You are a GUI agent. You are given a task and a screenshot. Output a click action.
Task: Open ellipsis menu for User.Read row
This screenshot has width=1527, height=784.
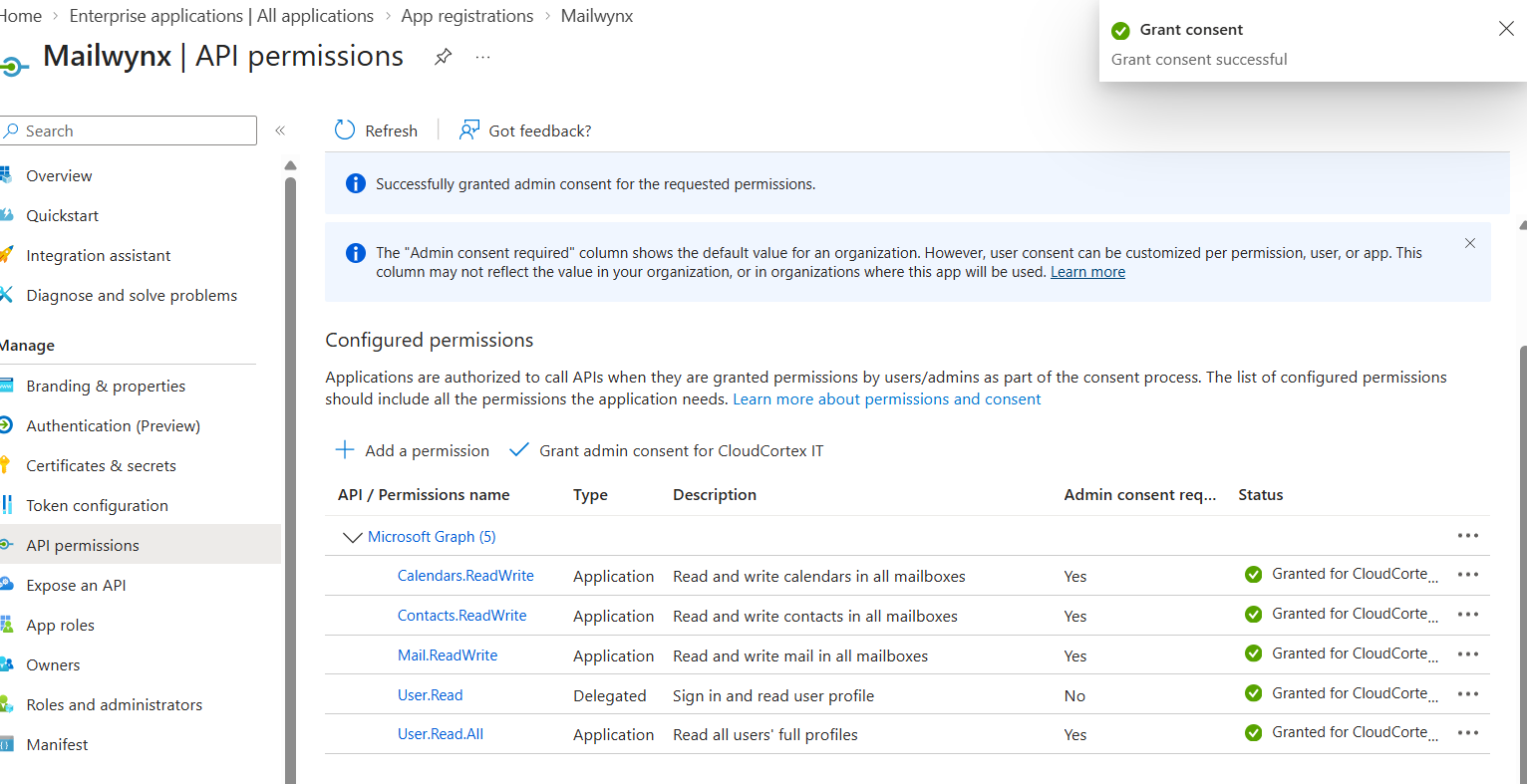[1468, 694]
